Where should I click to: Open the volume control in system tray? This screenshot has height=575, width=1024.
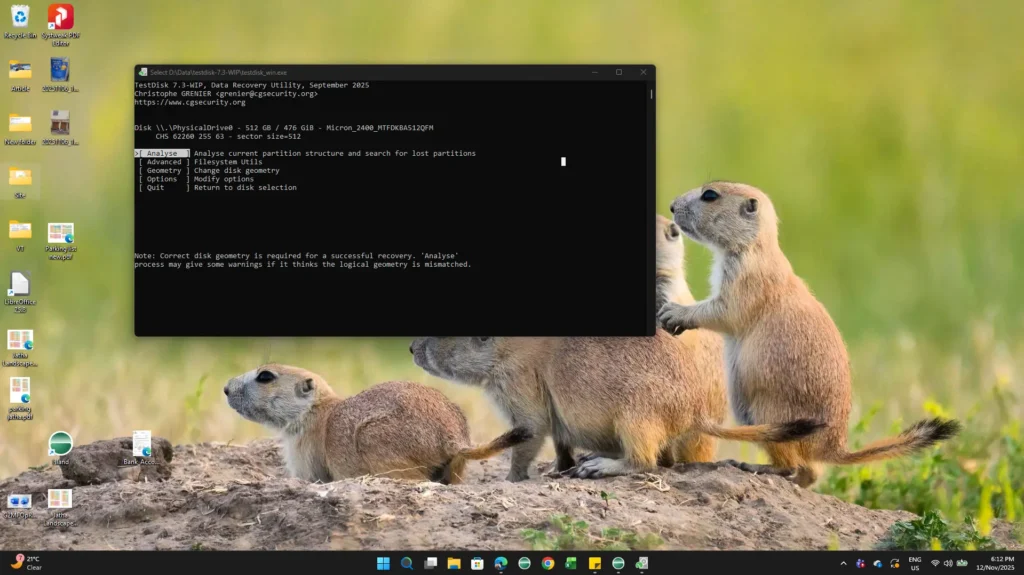(949, 563)
